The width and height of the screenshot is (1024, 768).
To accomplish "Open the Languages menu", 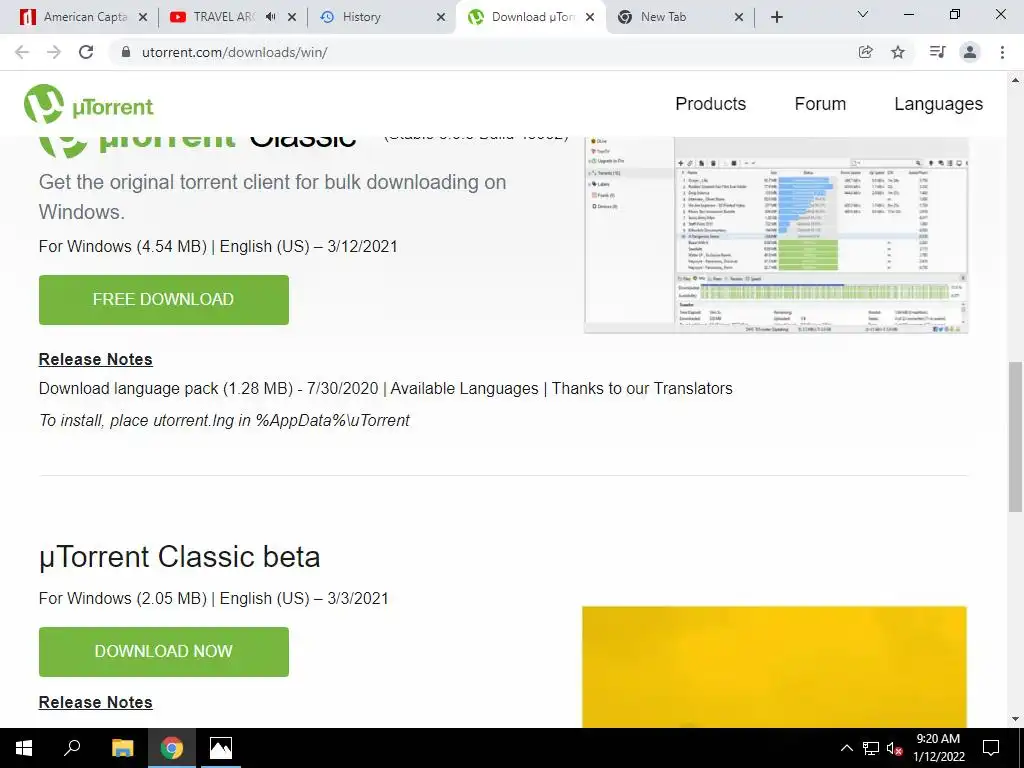I will 938,104.
